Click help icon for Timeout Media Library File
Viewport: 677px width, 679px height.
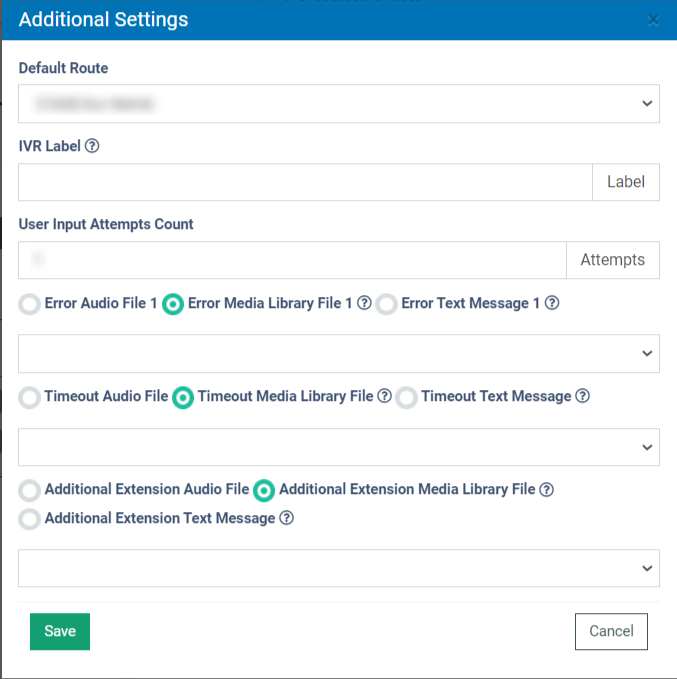[384, 397]
